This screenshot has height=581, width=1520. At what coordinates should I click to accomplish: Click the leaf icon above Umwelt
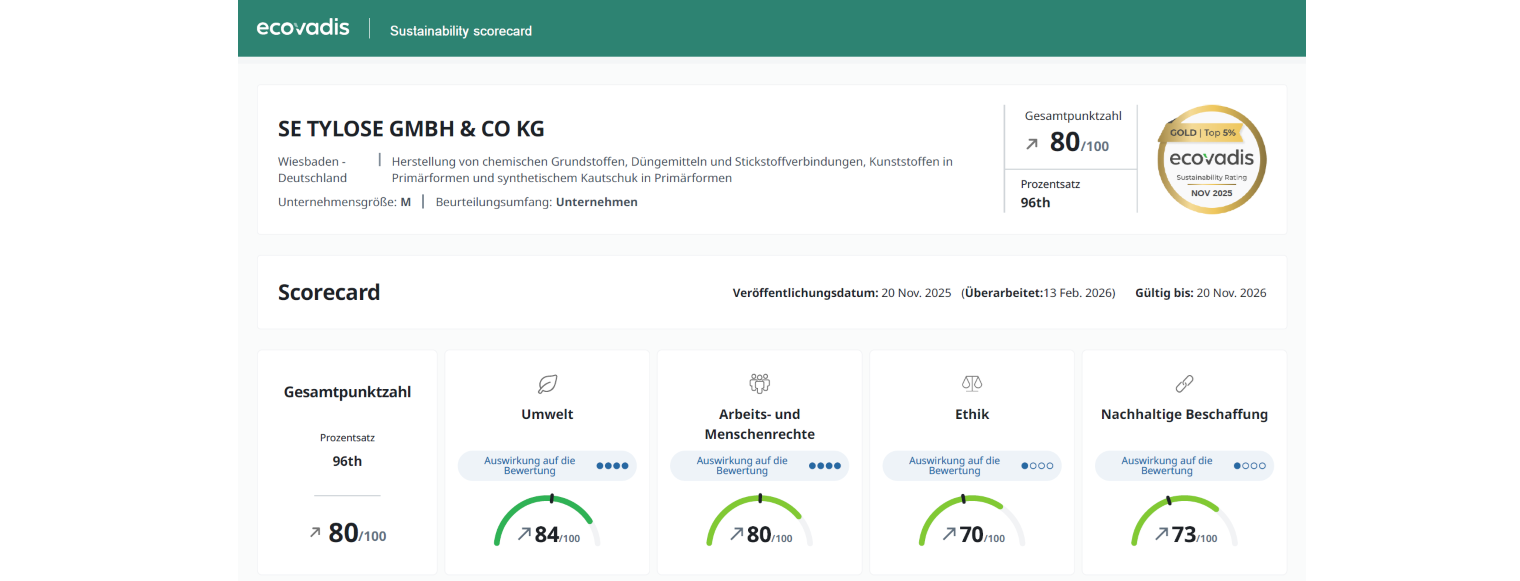coord(547,382)
